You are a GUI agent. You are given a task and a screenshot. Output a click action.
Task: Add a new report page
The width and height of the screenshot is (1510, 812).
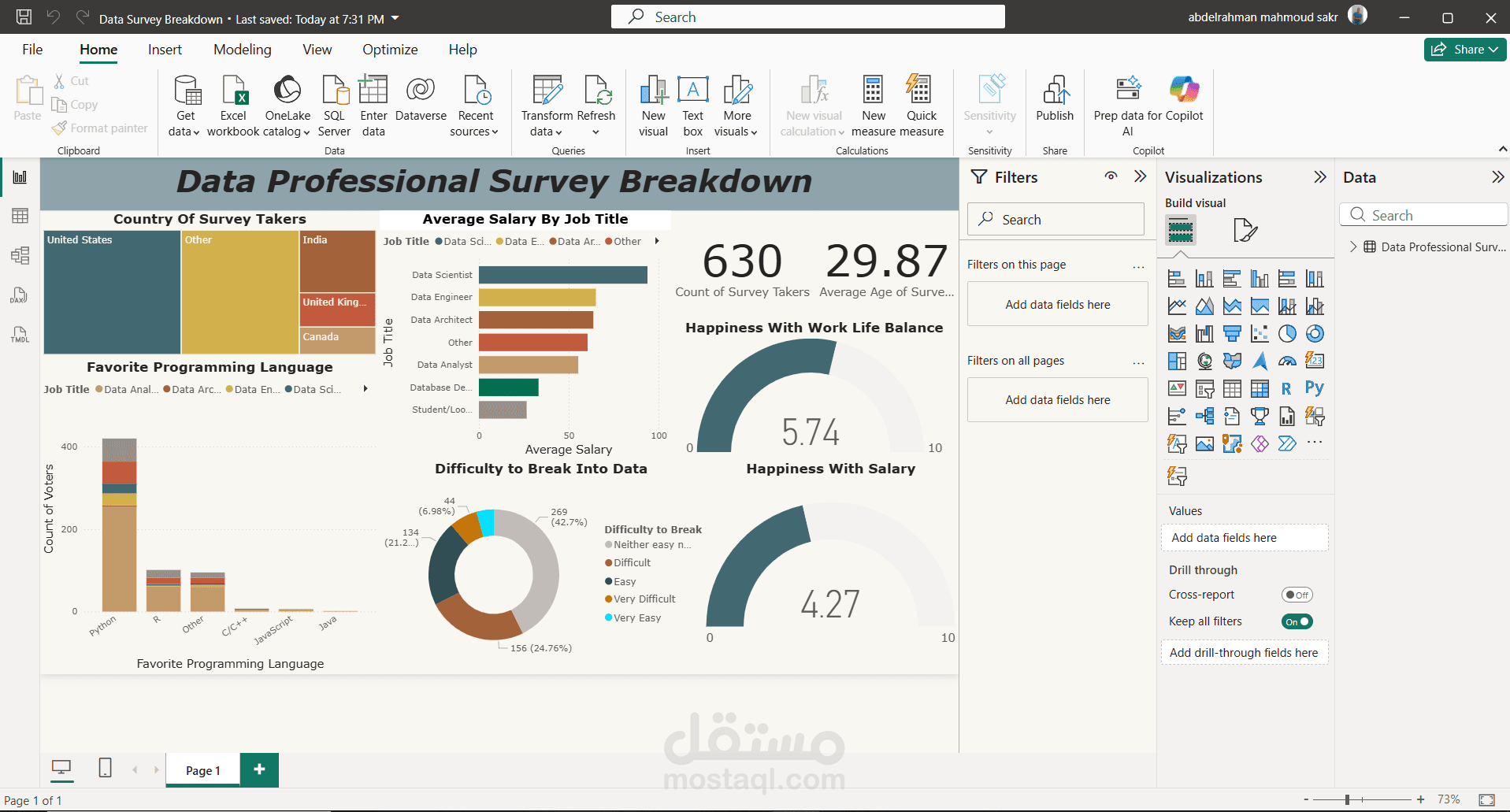[x=259, y=769]
